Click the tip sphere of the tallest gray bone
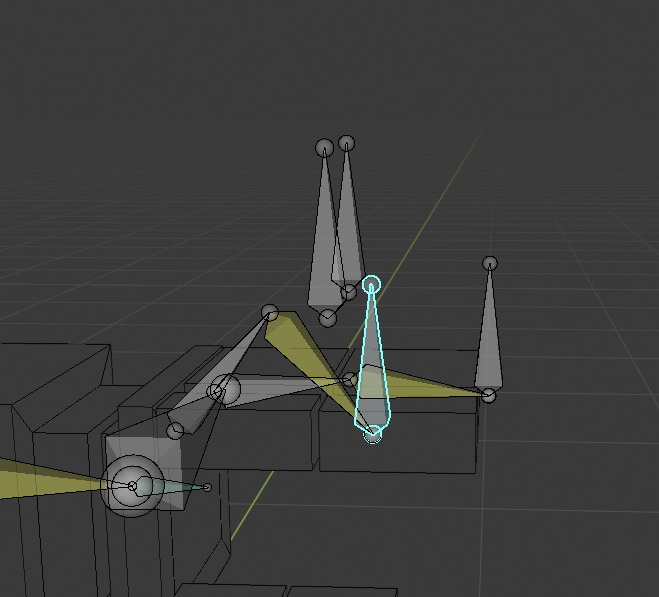The width and height of the screenshot is (659, 597). pos(324,148)
